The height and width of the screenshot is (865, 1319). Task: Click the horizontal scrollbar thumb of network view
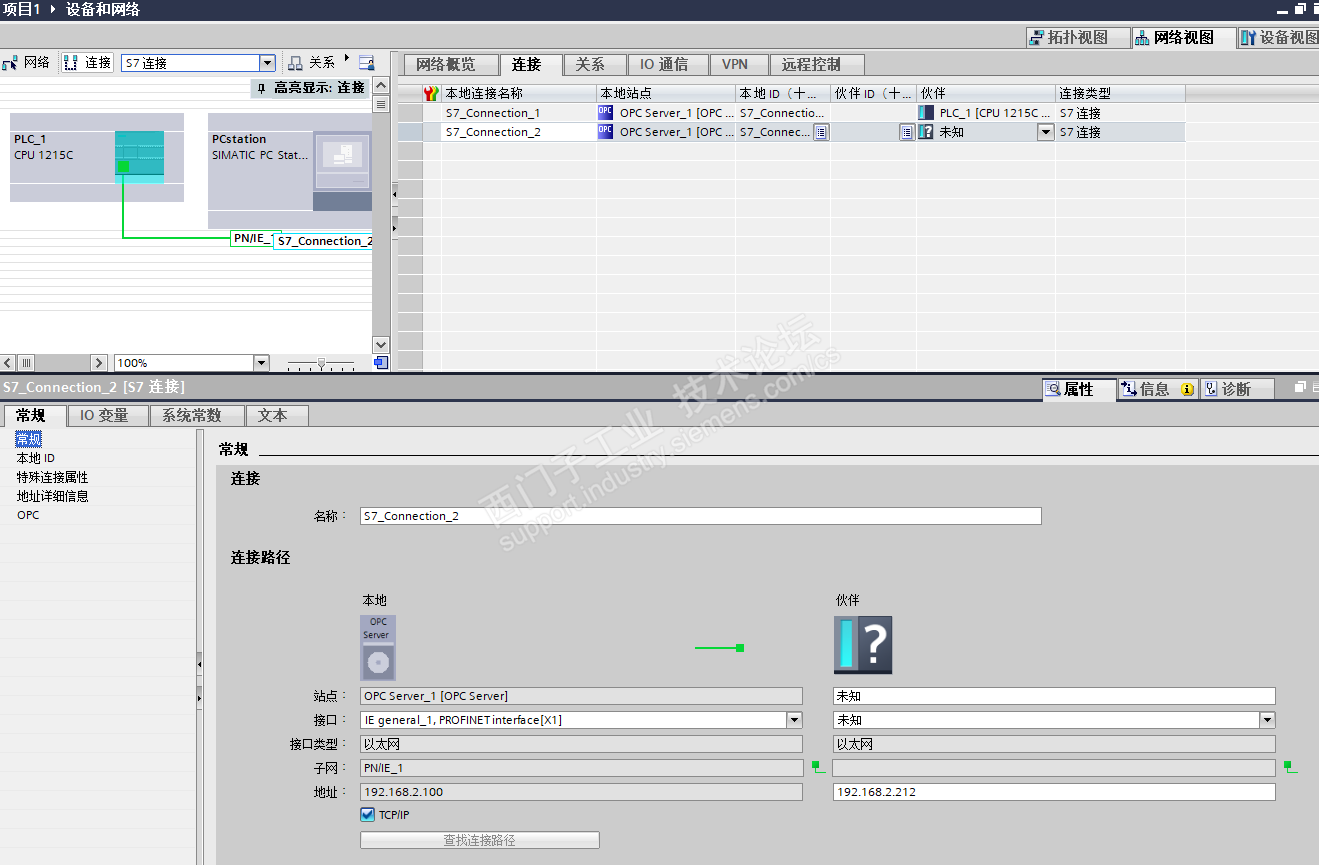pos(27,363)
